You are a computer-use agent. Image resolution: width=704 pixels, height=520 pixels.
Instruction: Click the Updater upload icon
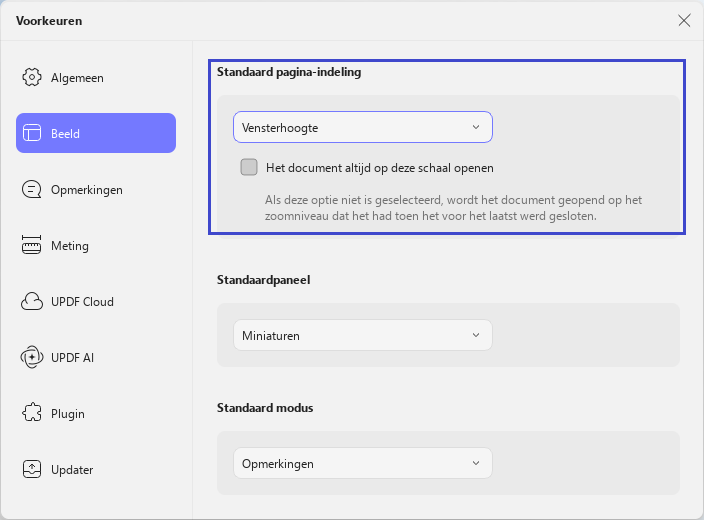[x=32, y=469]
